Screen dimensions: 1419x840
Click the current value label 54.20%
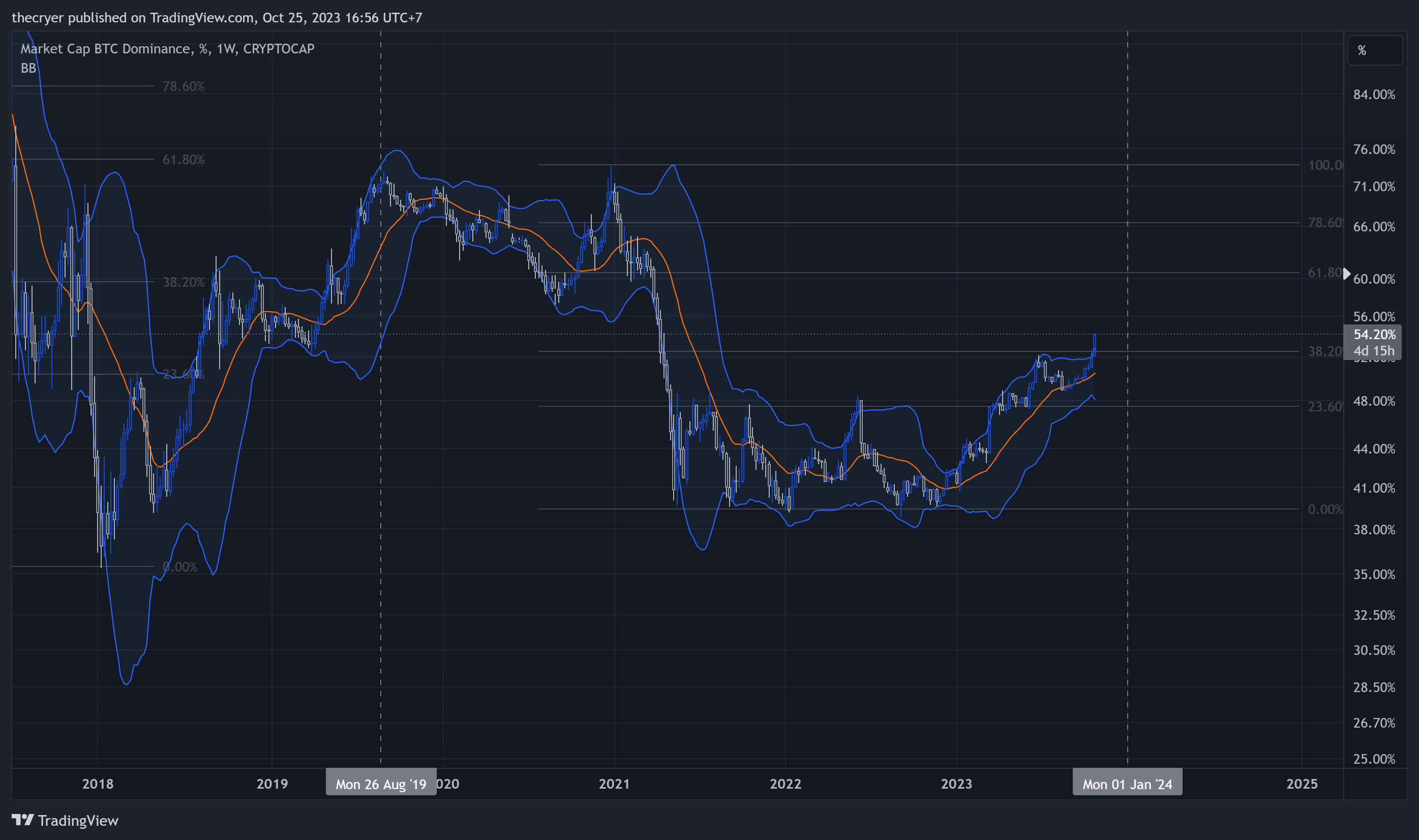1374,335
